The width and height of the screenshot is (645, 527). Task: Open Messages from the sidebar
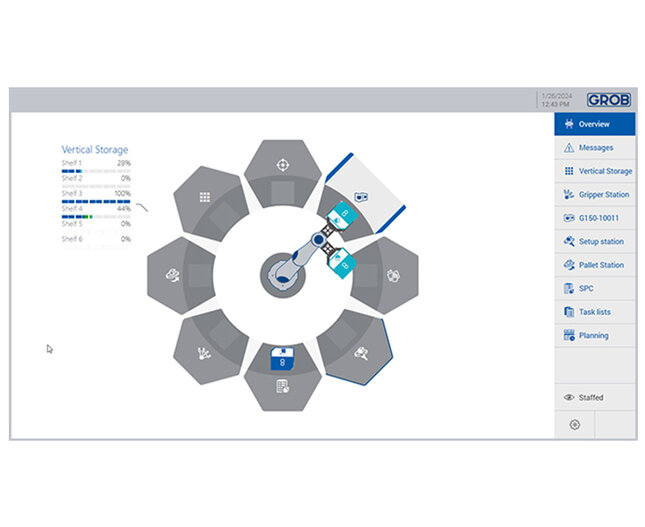coord(594,148)
